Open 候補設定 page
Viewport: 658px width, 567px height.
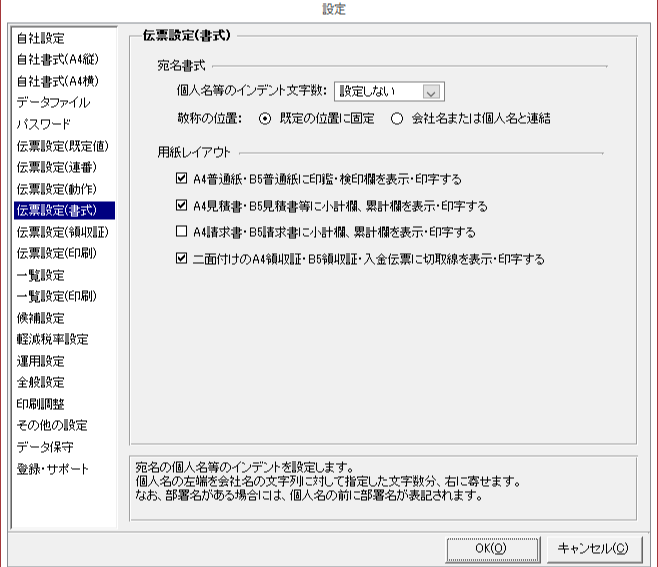(x=41, y=318)
